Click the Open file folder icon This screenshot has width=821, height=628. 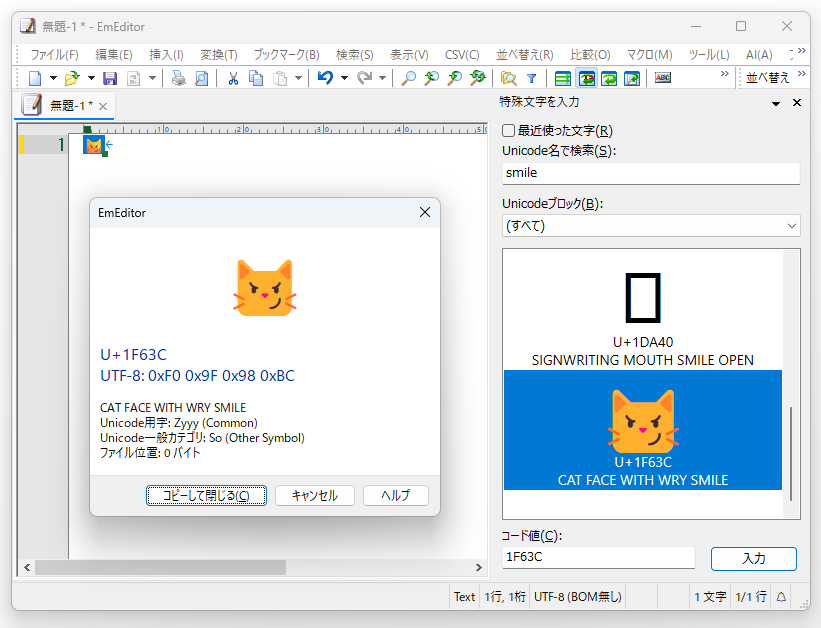coord(72,79)
